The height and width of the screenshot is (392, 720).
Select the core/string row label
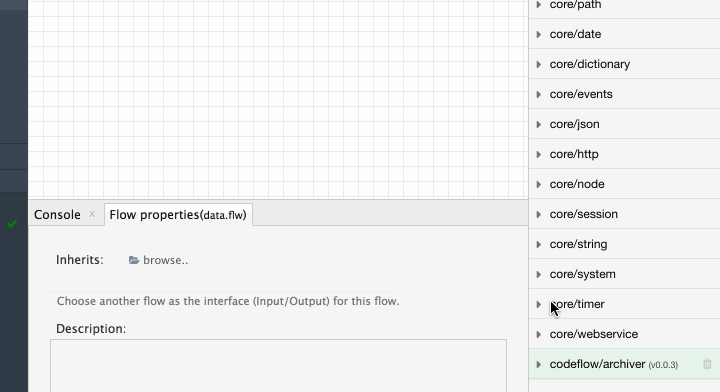pyautogui.click(x=578, y=244)
